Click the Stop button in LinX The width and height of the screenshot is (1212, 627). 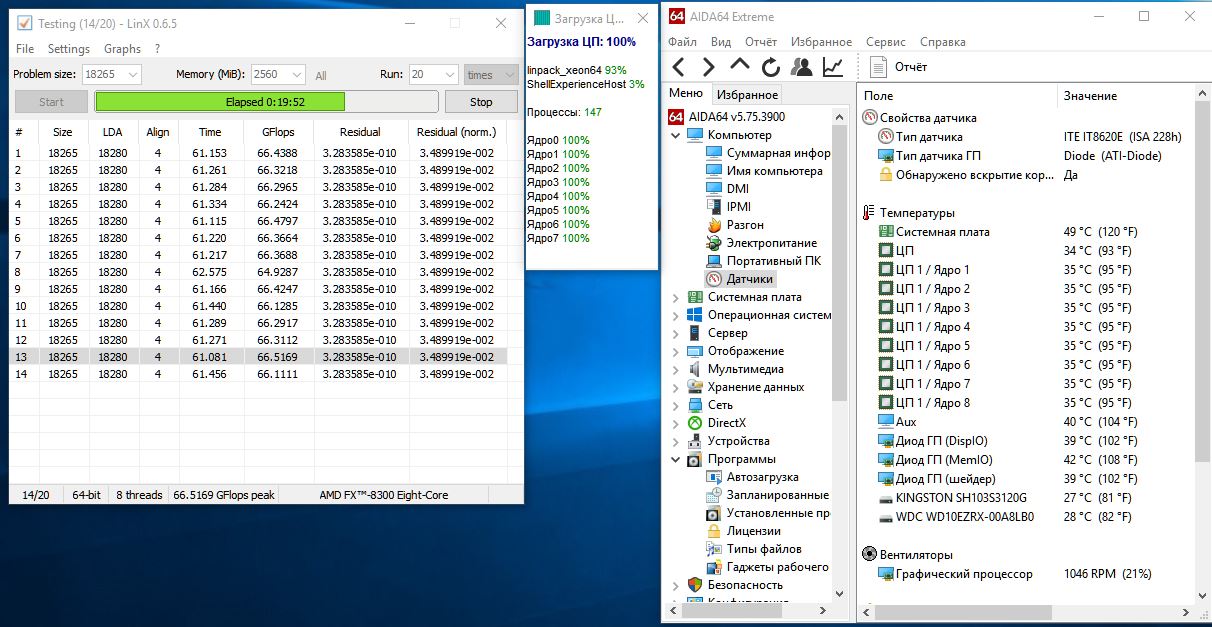point(481,102)
